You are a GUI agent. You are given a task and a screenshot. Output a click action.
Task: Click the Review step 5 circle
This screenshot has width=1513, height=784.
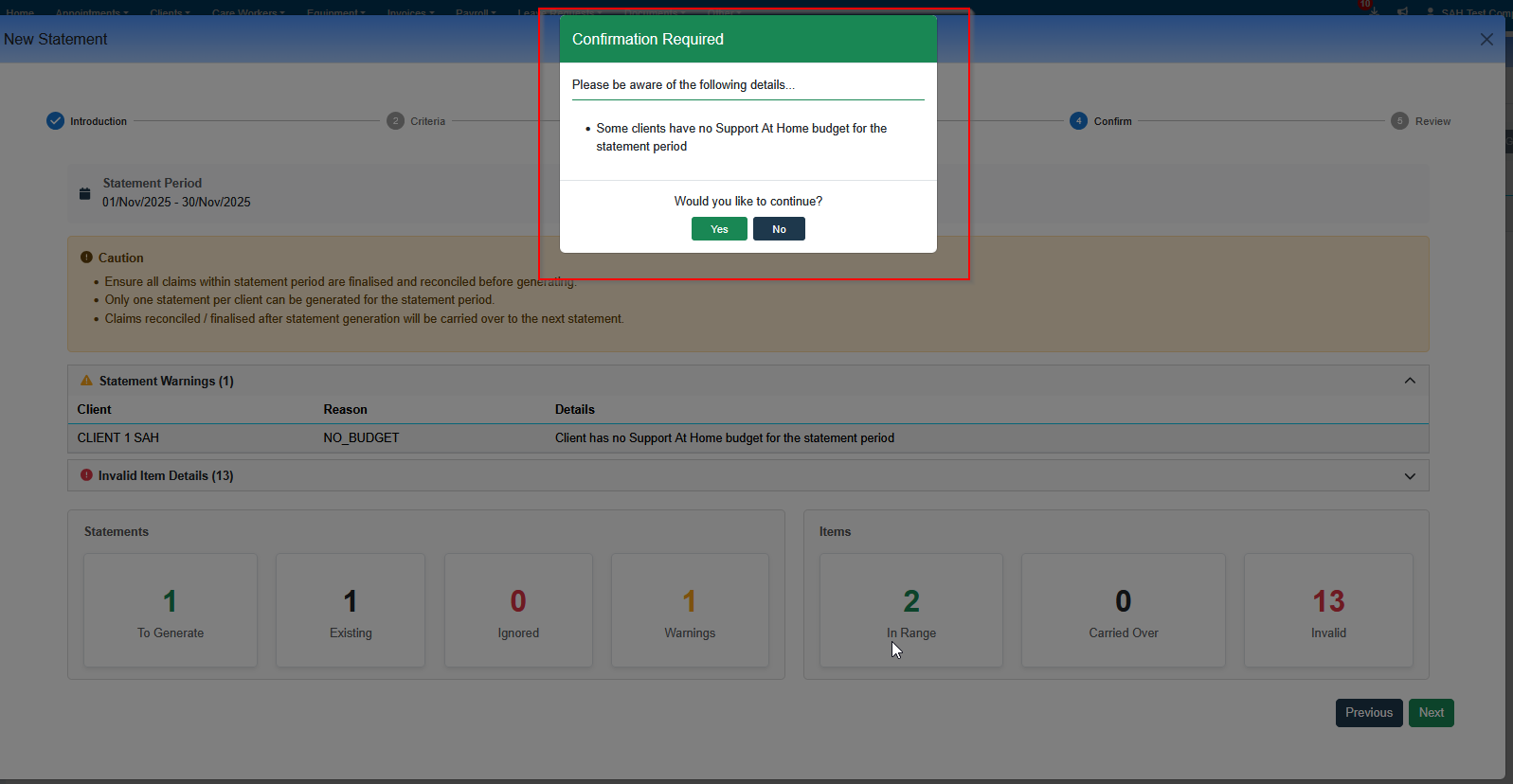(x=1399, y=121)
